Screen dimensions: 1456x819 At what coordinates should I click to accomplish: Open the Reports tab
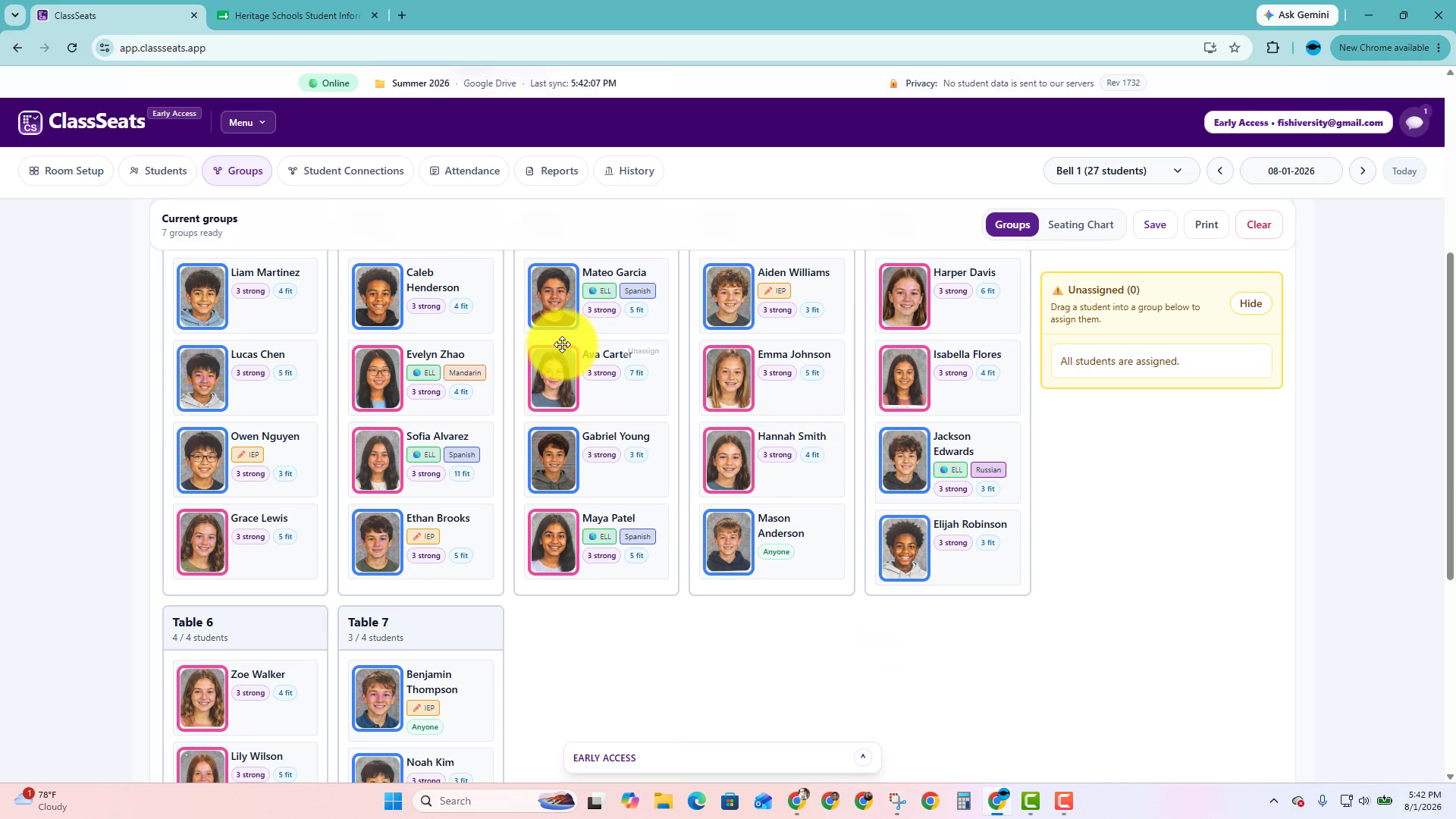pos(551,171)
